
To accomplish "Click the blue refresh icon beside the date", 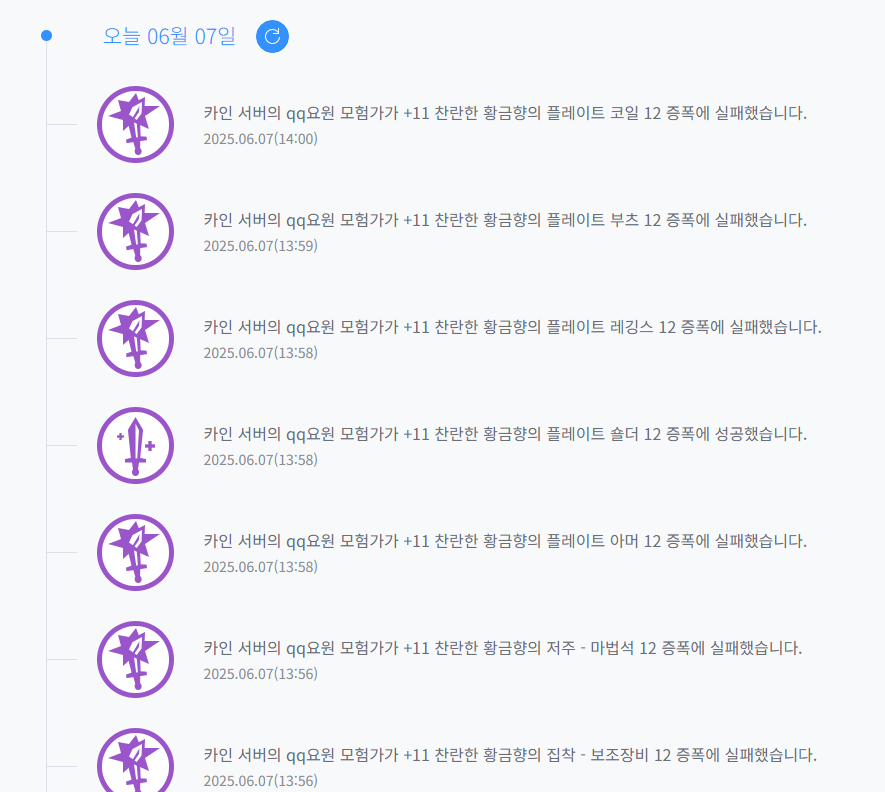I will (272, 37).
